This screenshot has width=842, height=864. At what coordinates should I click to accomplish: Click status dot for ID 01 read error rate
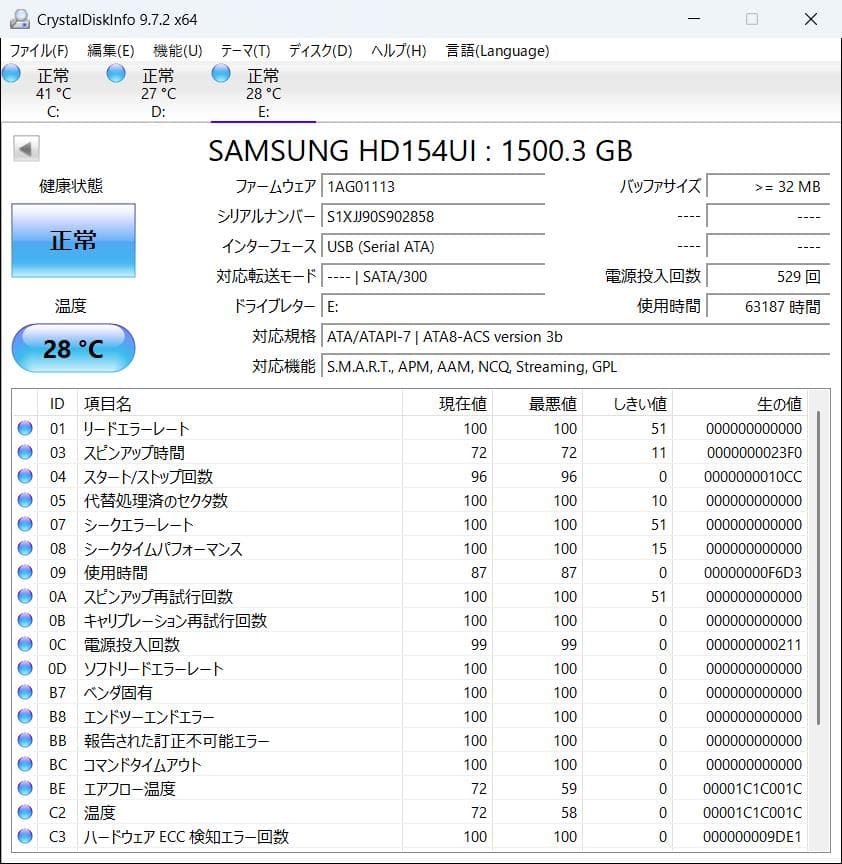[x=25, y=428]
